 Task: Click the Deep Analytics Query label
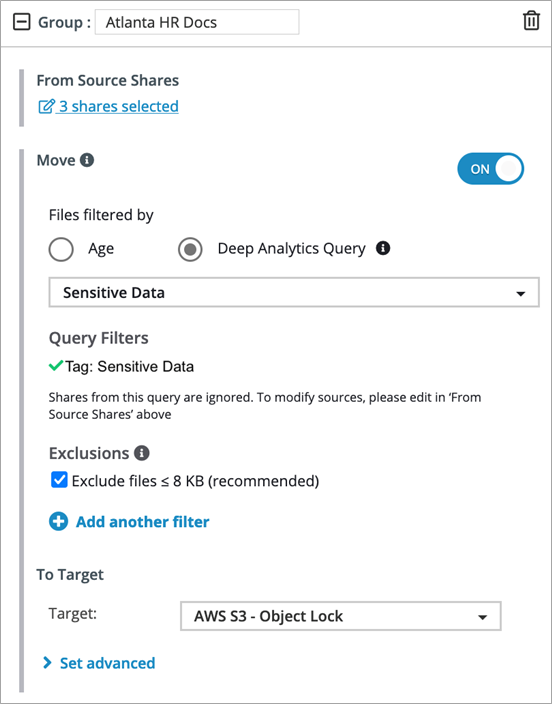tap(291, 248)
